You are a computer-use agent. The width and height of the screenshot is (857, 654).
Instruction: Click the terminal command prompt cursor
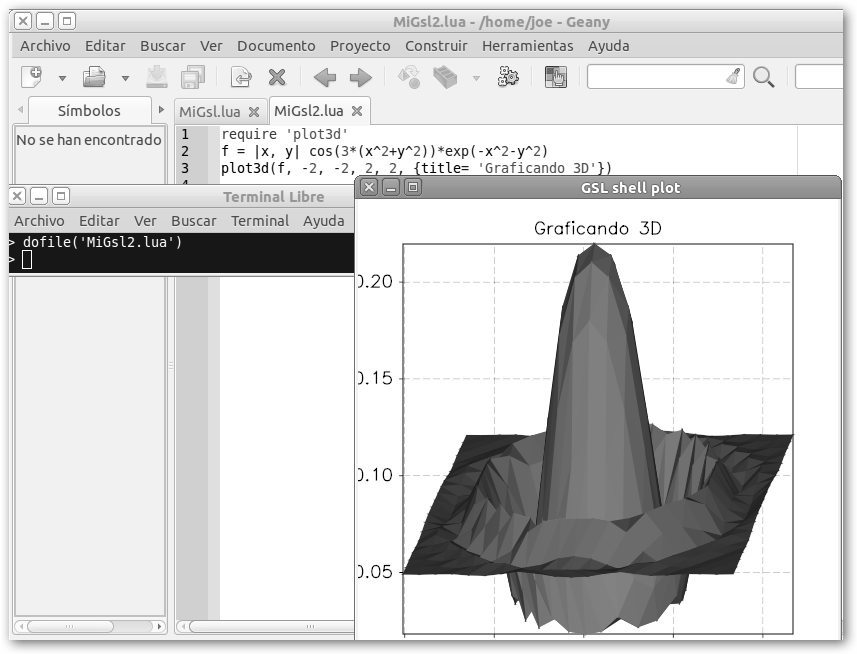27,260
